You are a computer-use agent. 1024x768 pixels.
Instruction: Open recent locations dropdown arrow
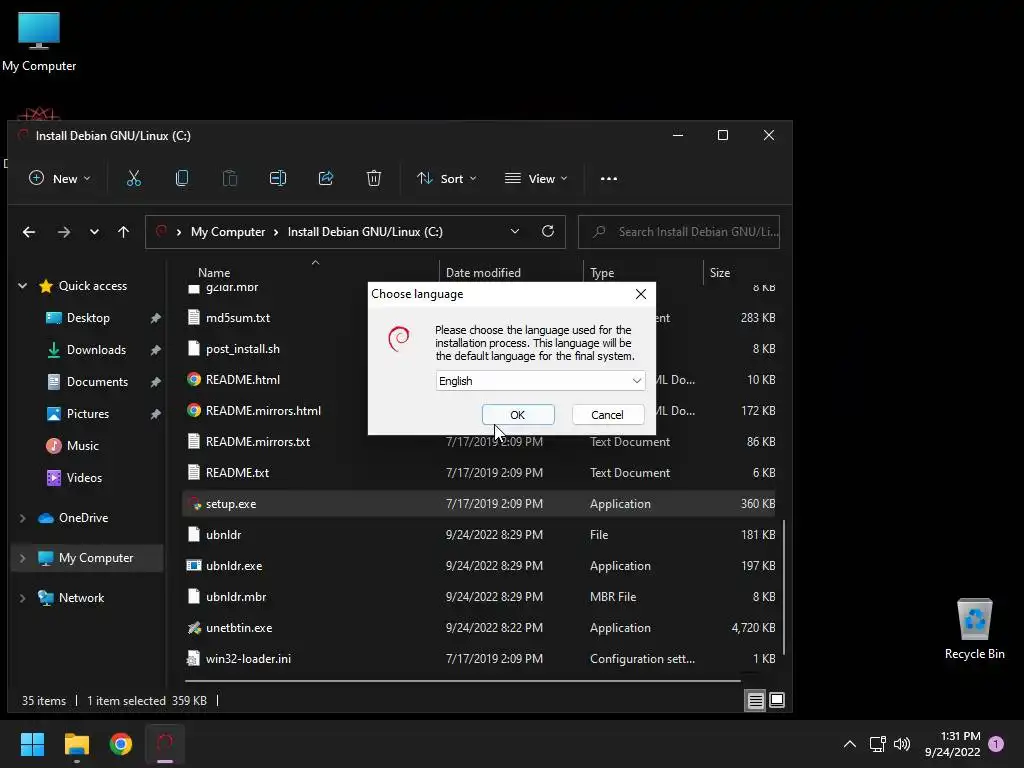tap(94, 232)
